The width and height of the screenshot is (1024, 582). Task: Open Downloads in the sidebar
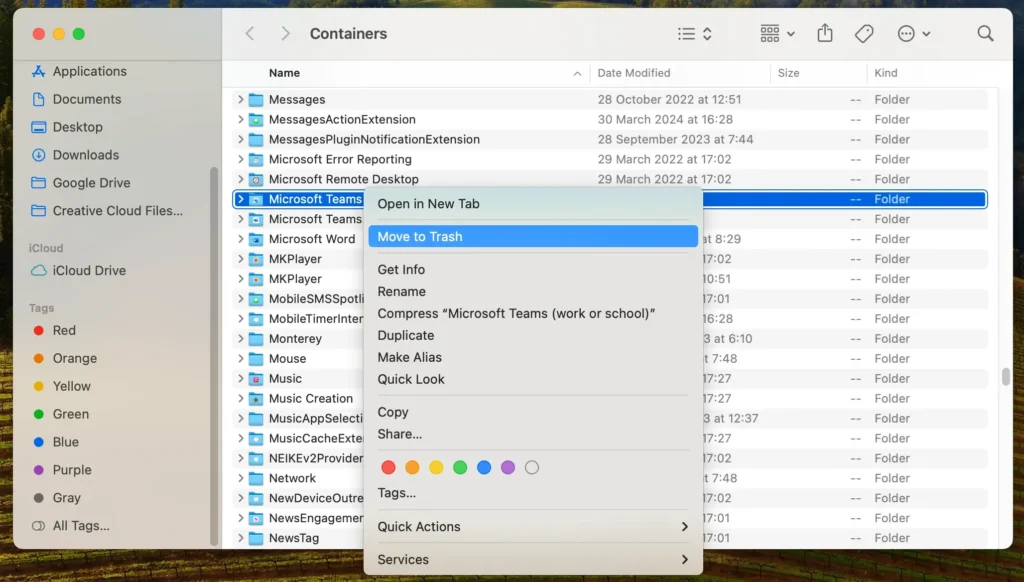coord(75,155)
